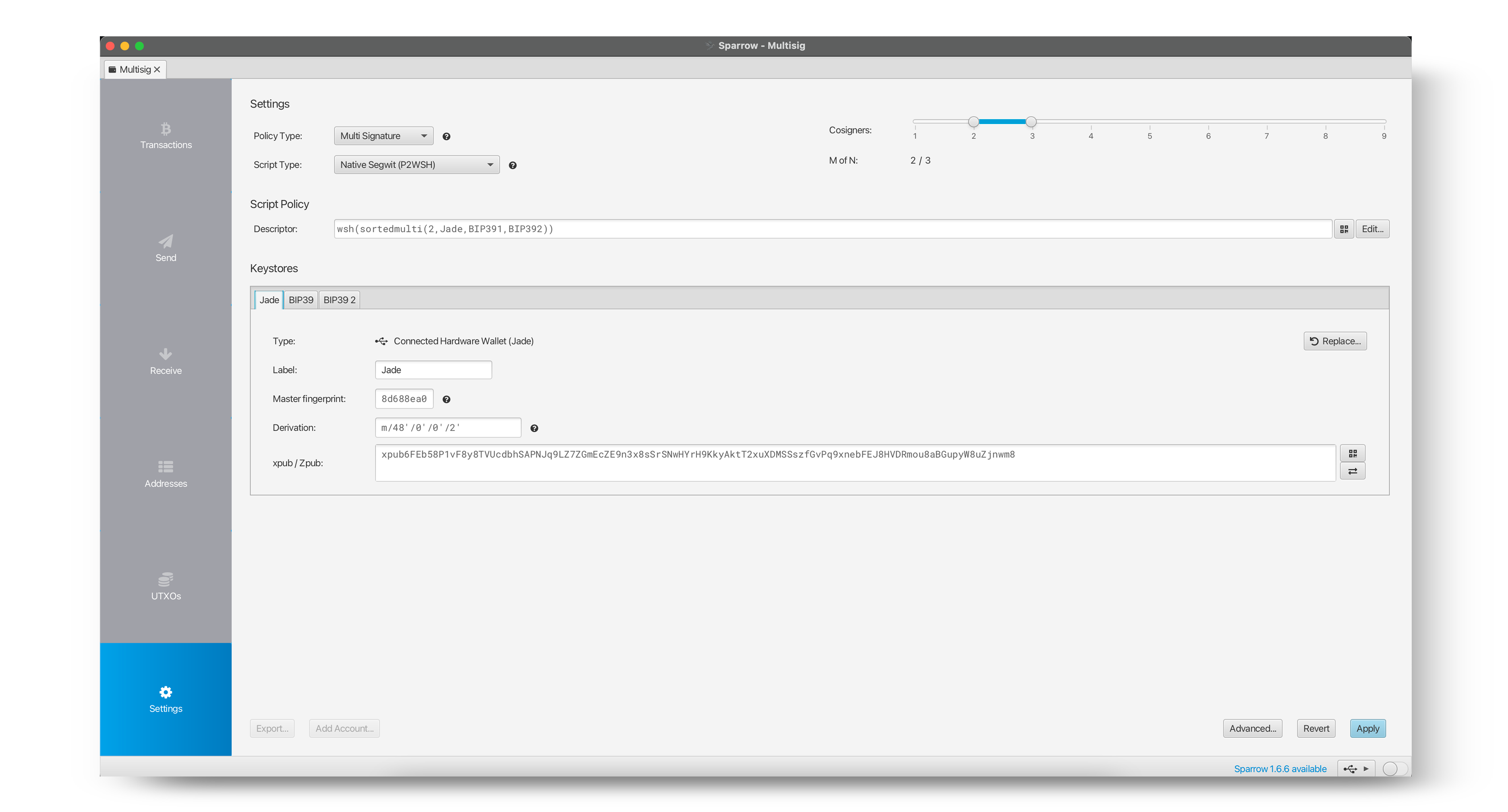Click the cosigners slider handle at 3
This screenshot has height=812, width=1508.
[x=1031, y=122]
